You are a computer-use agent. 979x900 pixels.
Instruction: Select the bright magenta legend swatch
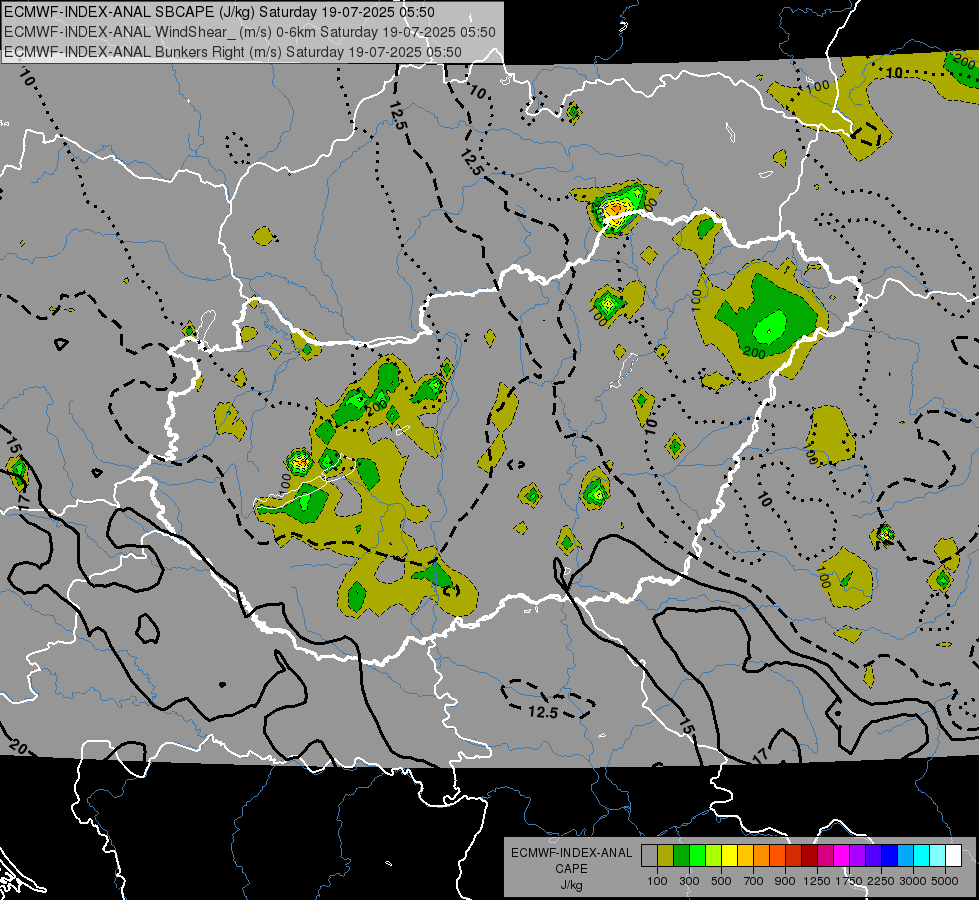point(842,855)
